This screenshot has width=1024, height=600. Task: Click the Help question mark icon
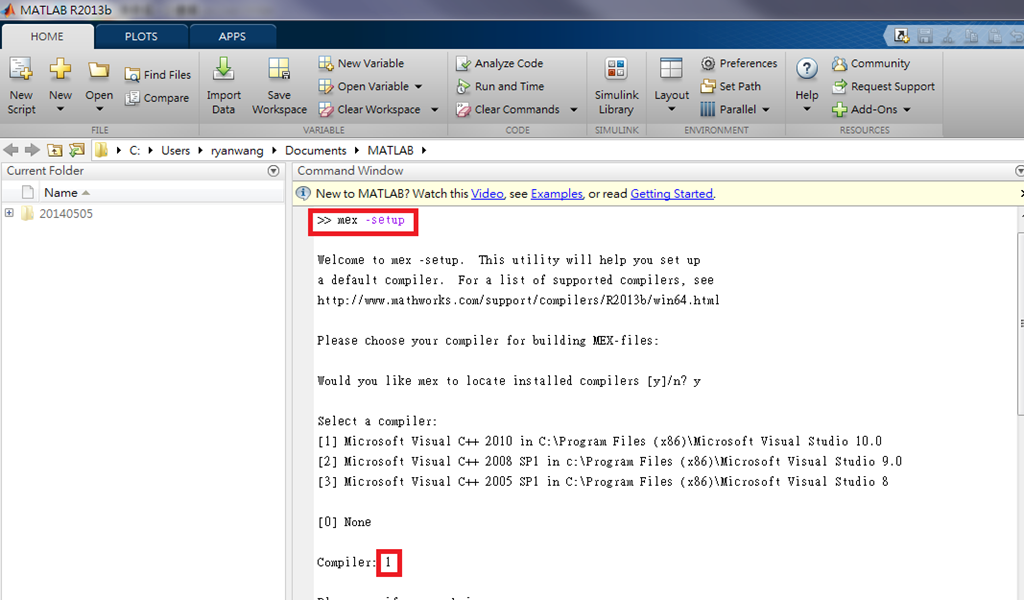coord(807,68)
